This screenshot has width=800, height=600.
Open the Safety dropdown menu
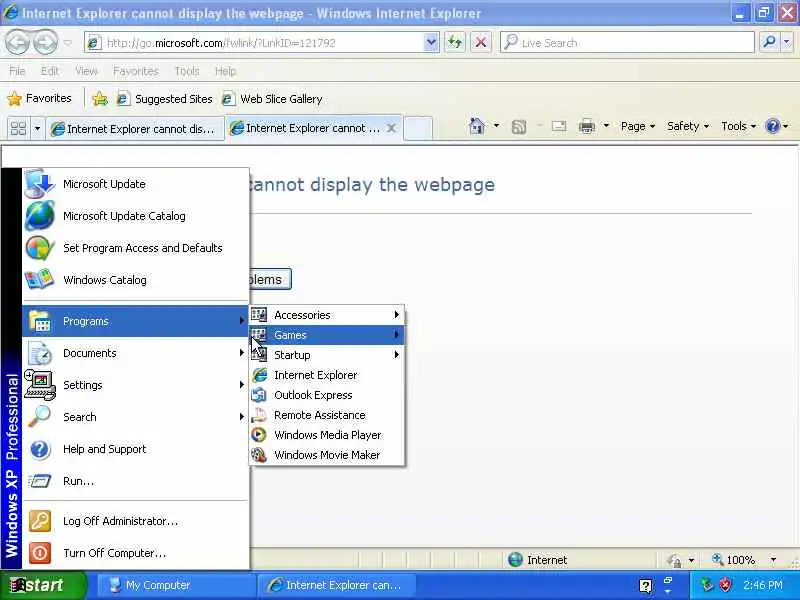coord(688,126)
